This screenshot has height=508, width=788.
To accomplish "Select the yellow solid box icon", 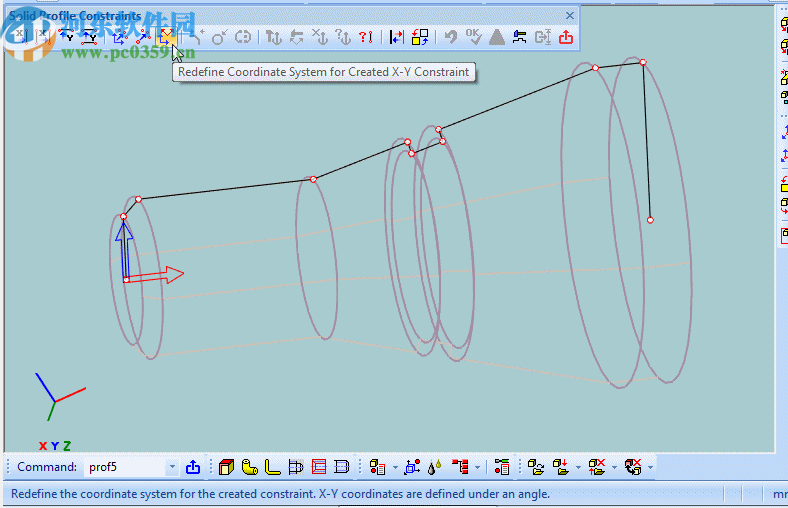I will (x=227, y=467).
